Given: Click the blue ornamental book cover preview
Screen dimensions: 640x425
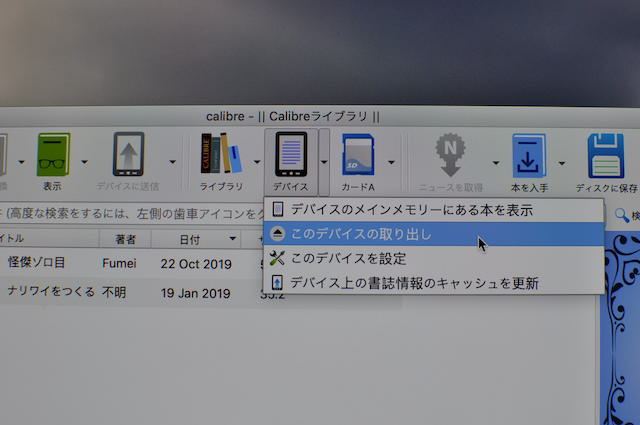Looking at the screenshot, I should (x=621, y=328).
